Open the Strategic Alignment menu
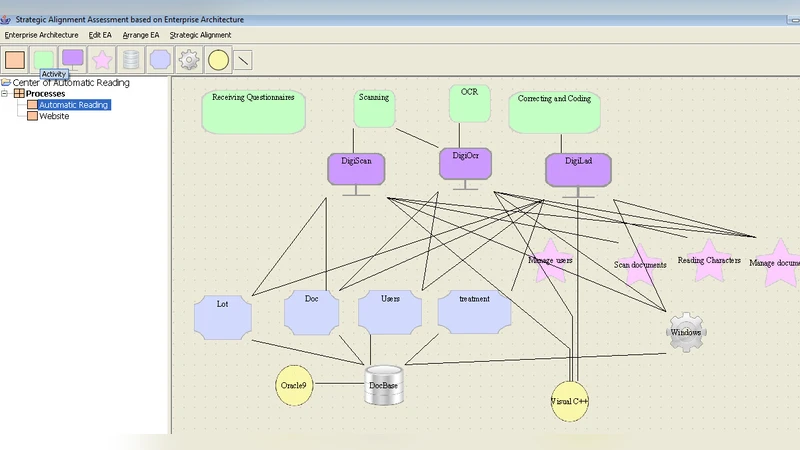 click(x=200, y=35)
